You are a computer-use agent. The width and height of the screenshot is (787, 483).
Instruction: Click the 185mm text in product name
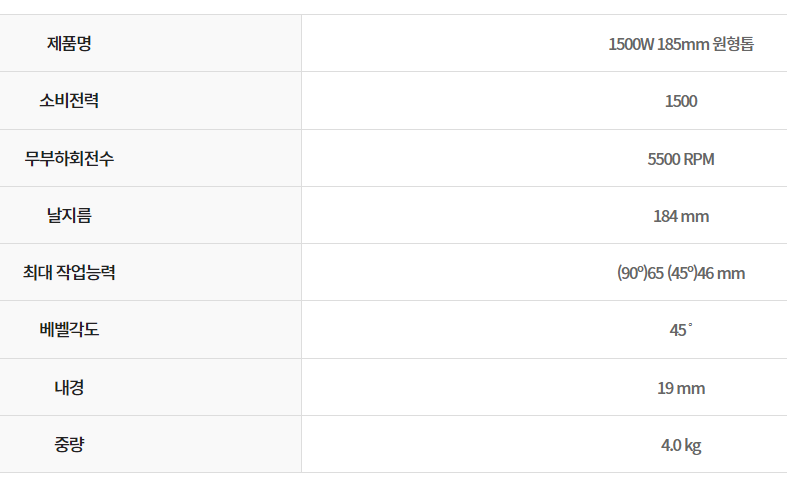[683, 44]
